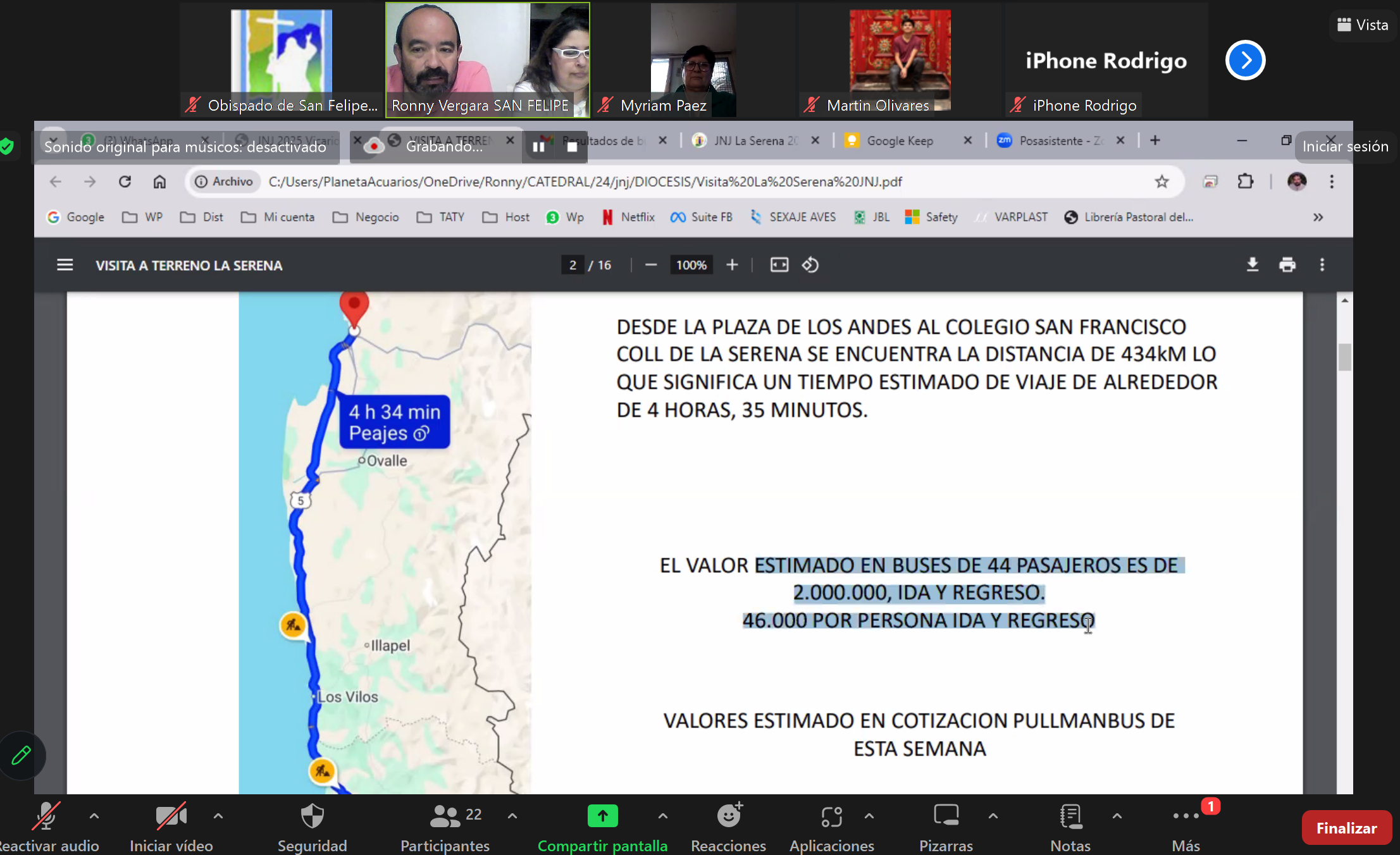Click the red Finalizar button
This screenshot has height=855, width=1400.
[x=1346, y=828]
